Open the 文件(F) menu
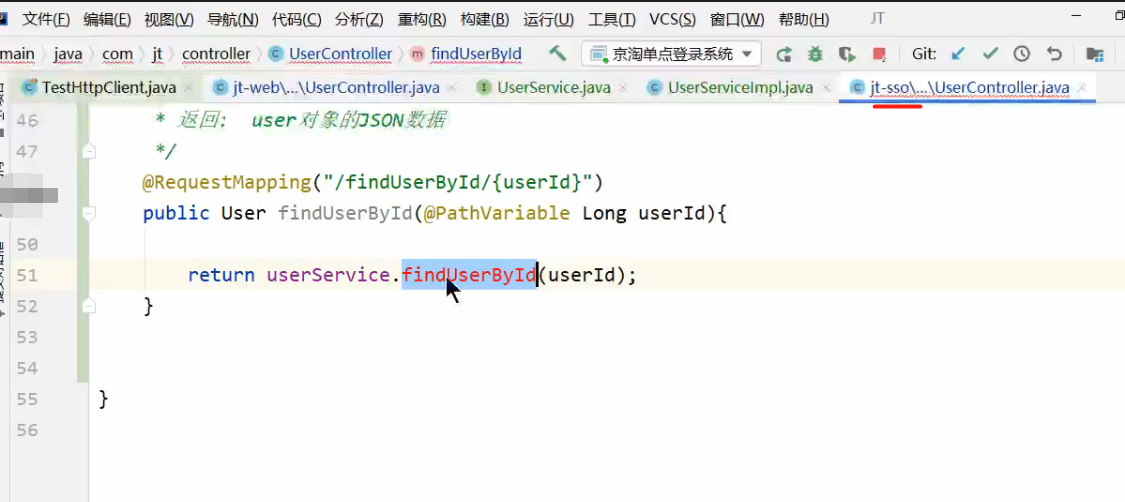This screenshot has height=502, width=1125. (46, 19)
